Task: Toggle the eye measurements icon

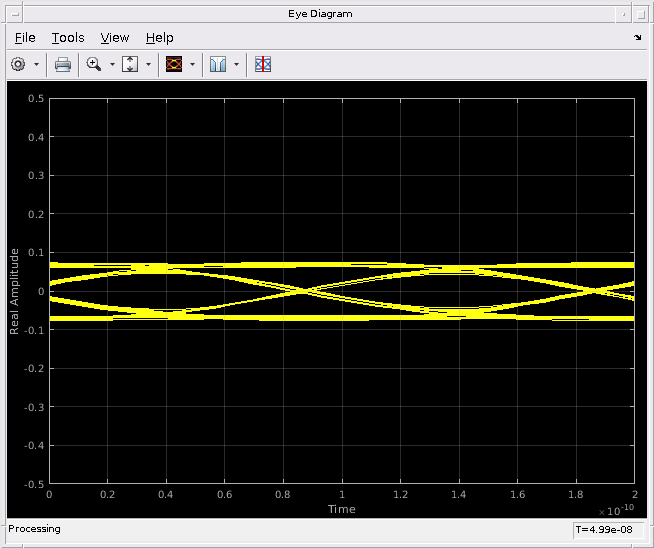Action: tap(263, 64)
